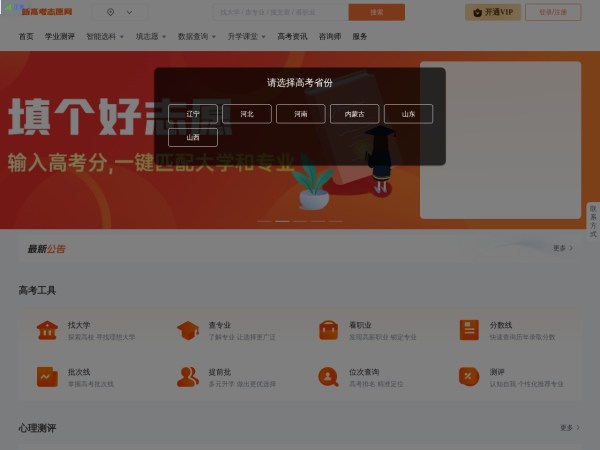Open the 学业测评 navigation tab
600x450 pixels.
(60, 36)
